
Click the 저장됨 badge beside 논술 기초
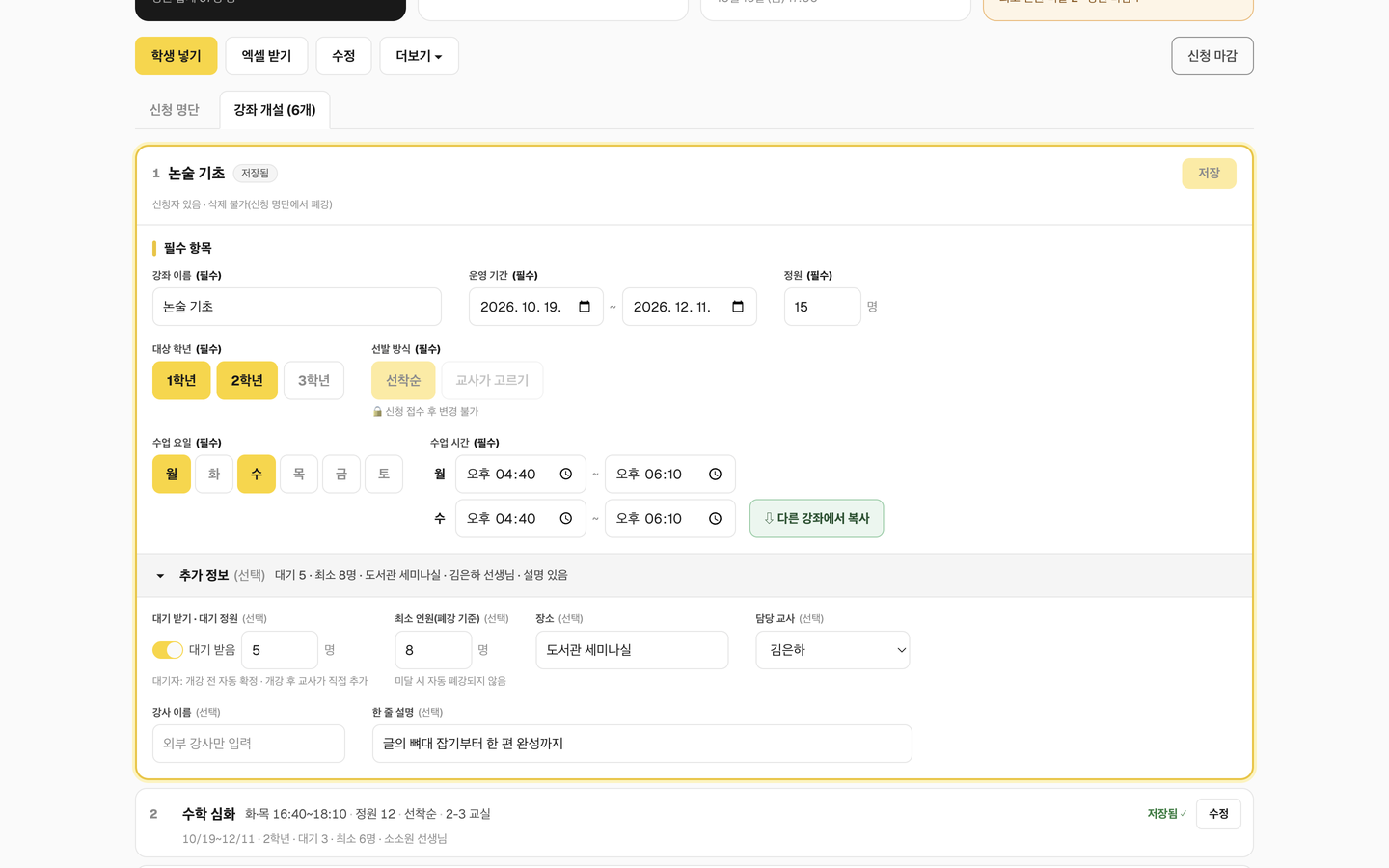[x=256, y=174]
